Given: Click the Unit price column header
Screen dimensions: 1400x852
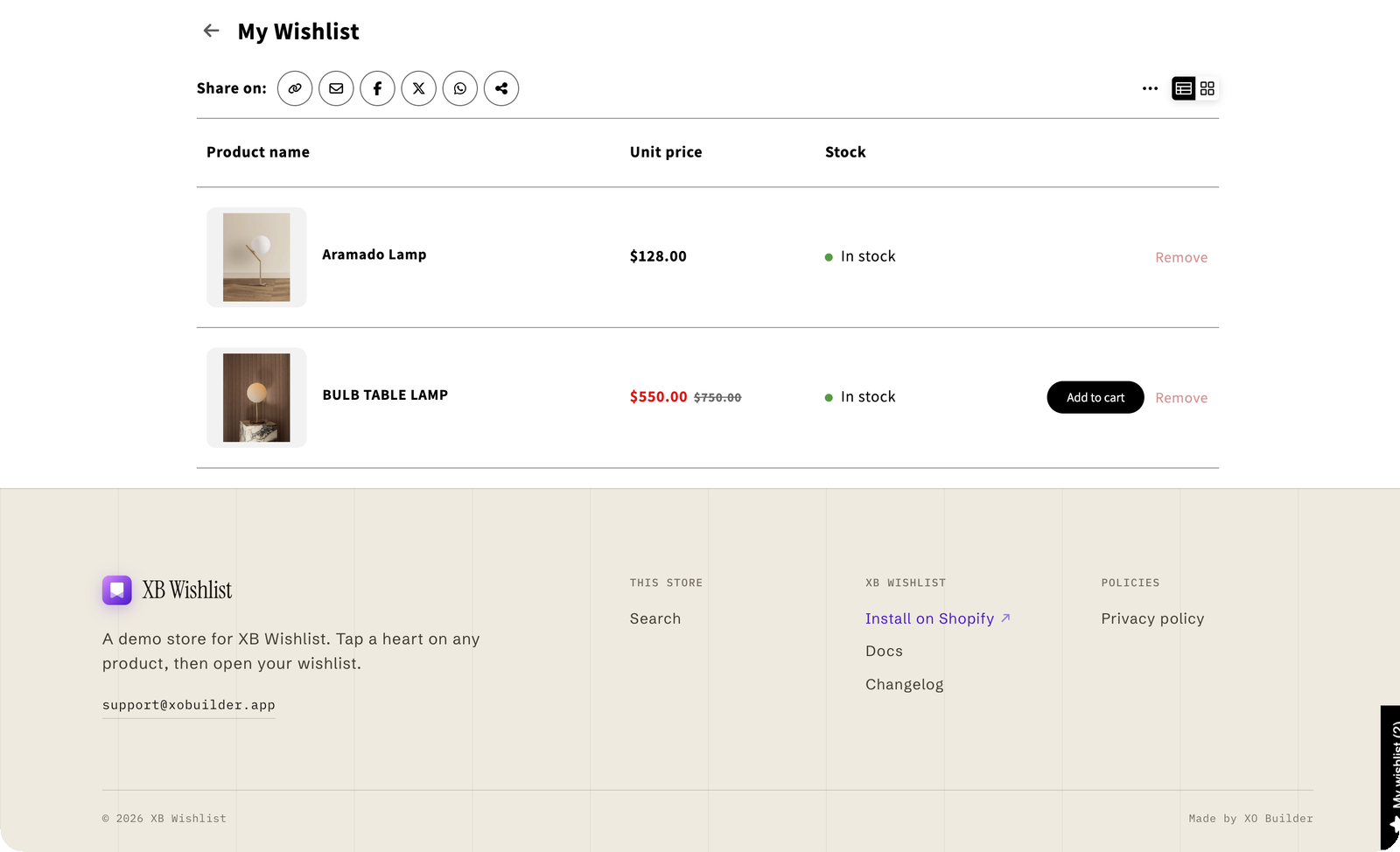Looking at the screenshot, I should click(666, 152).
